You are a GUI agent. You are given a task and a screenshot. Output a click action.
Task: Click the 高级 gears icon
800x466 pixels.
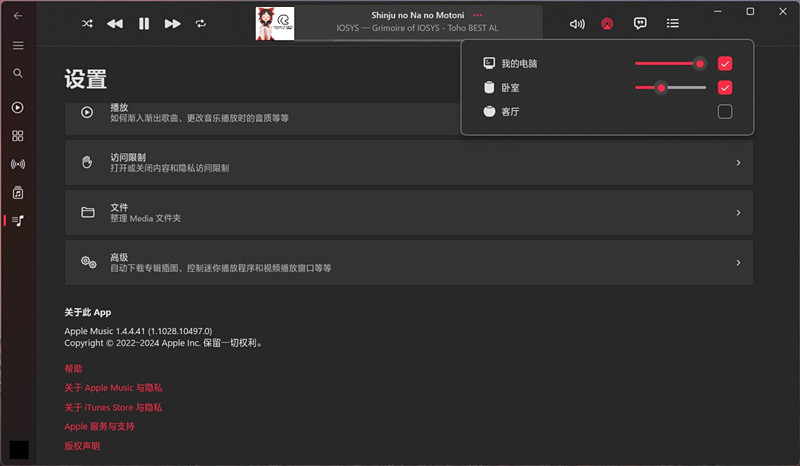coord(89,262)
